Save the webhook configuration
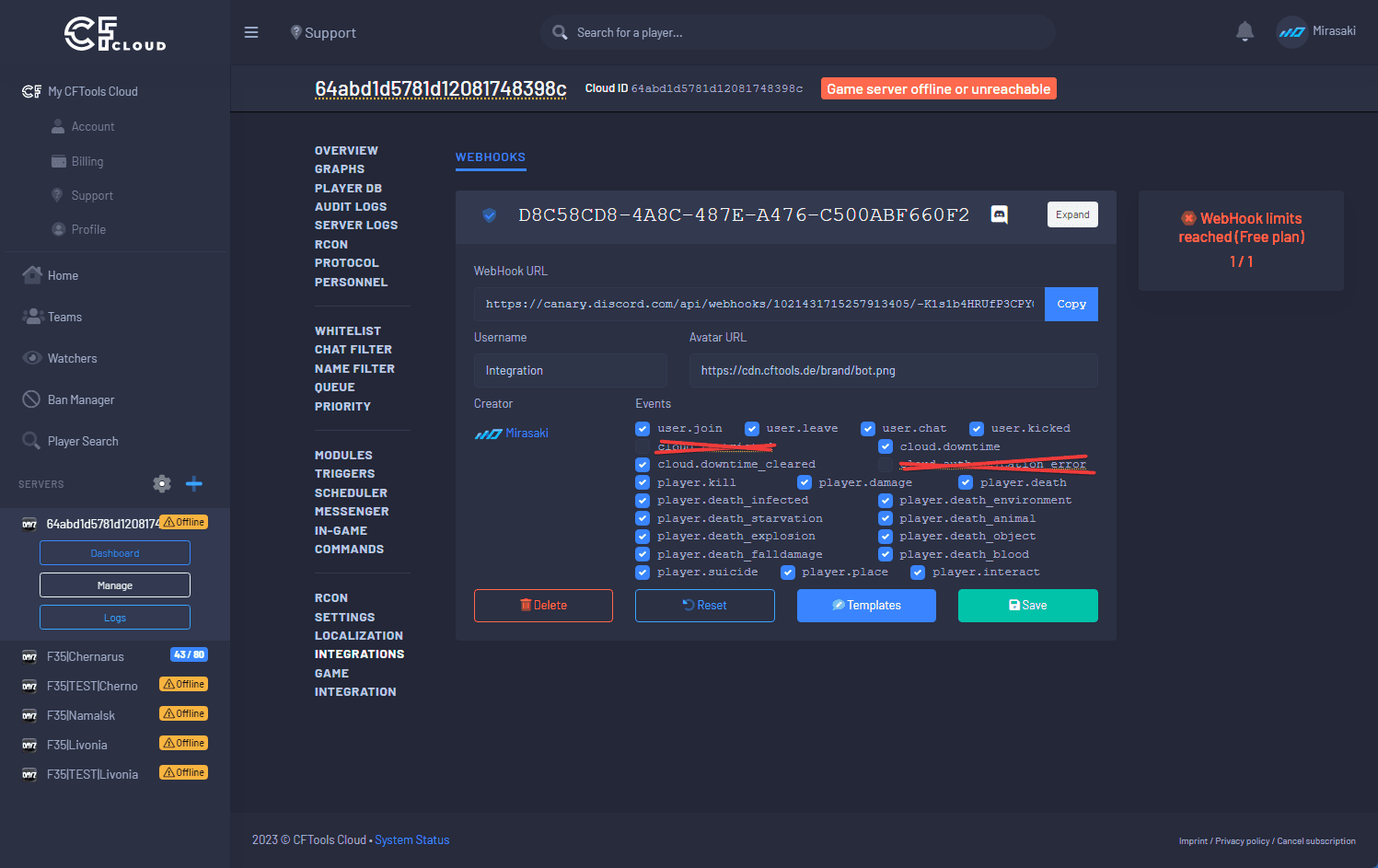The height and width of the screenshot is (868, 1378). pos(1028,606)
